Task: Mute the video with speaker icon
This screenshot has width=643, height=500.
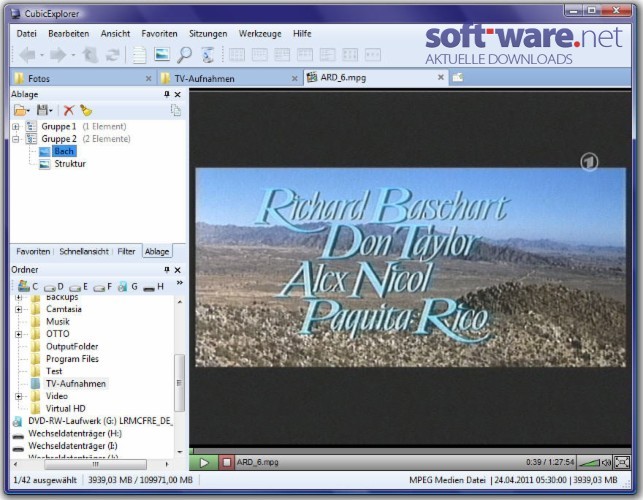Action: point(606,463)
